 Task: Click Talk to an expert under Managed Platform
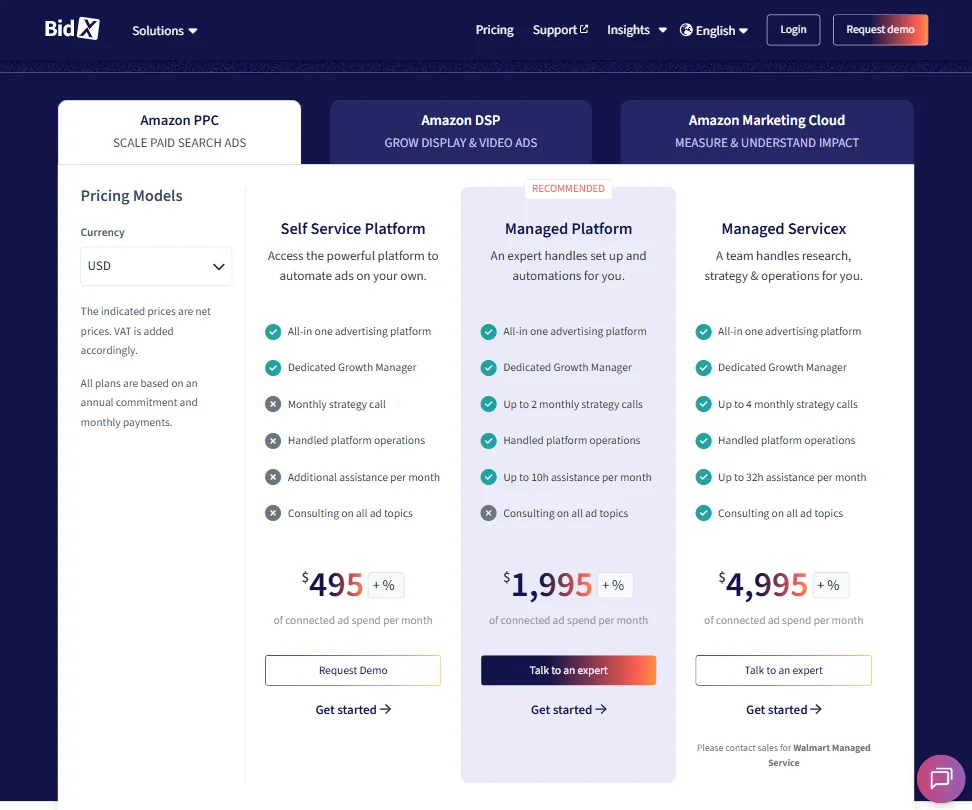tap(568, 670)
